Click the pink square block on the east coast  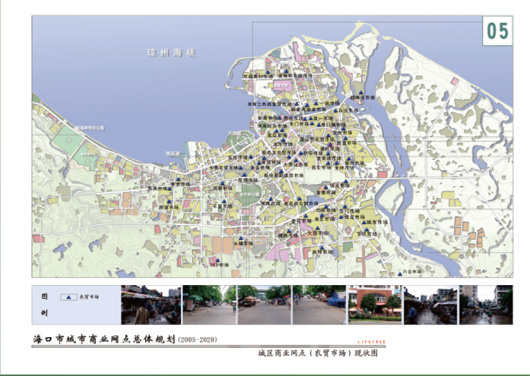[455, 81]
